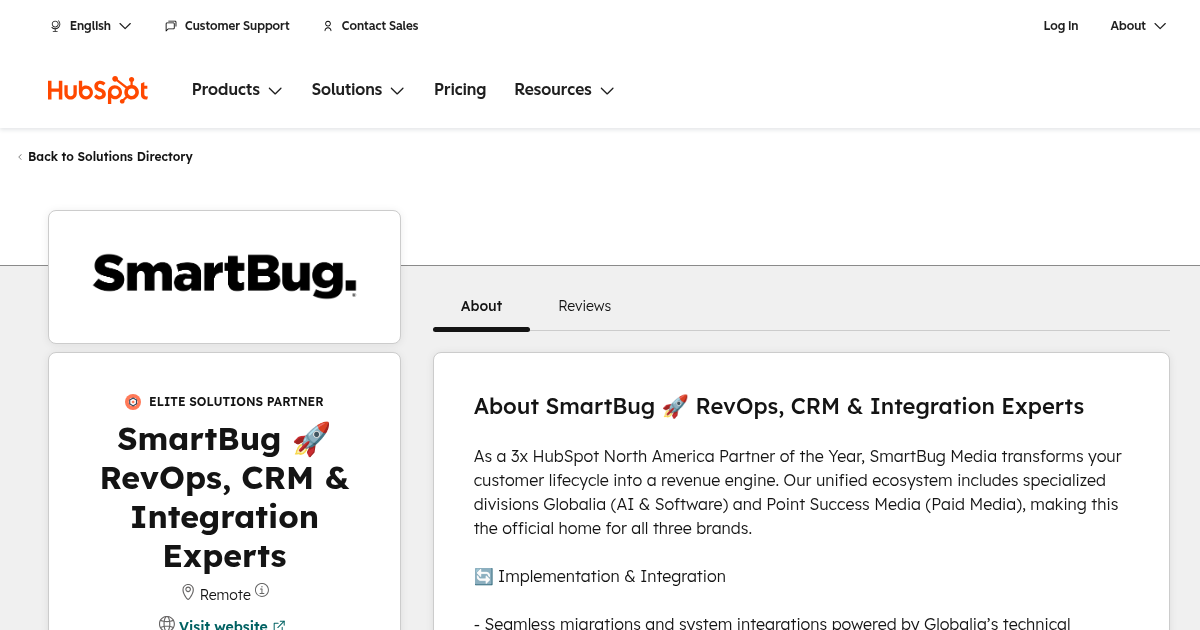This screenshot has height=630, width=1200.
Task: Select the English language option
Action: [90, 26]
